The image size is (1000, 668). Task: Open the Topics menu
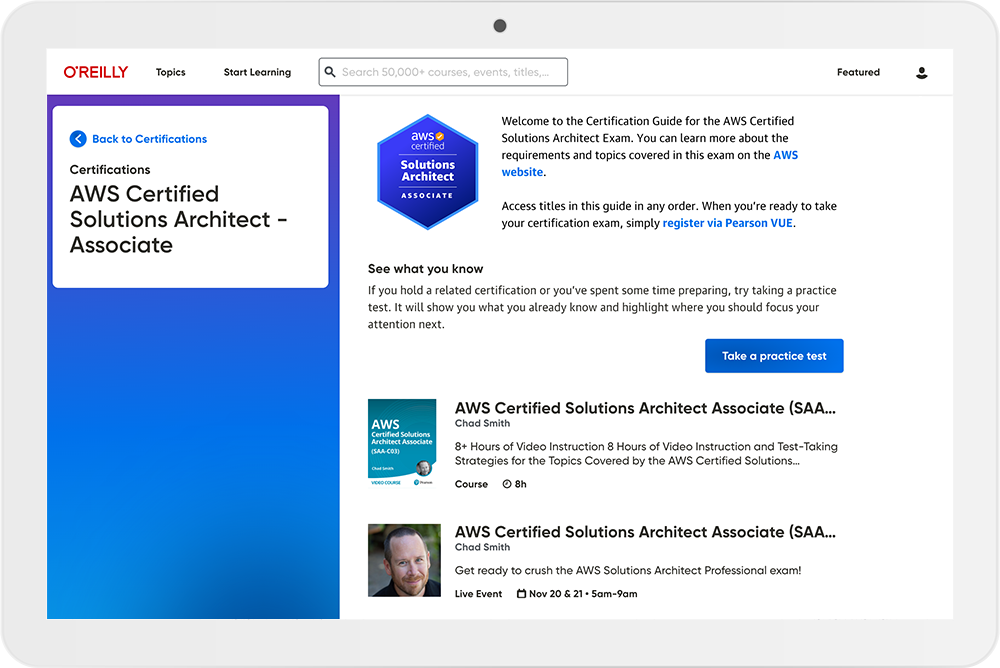click(x=171, y=72)
